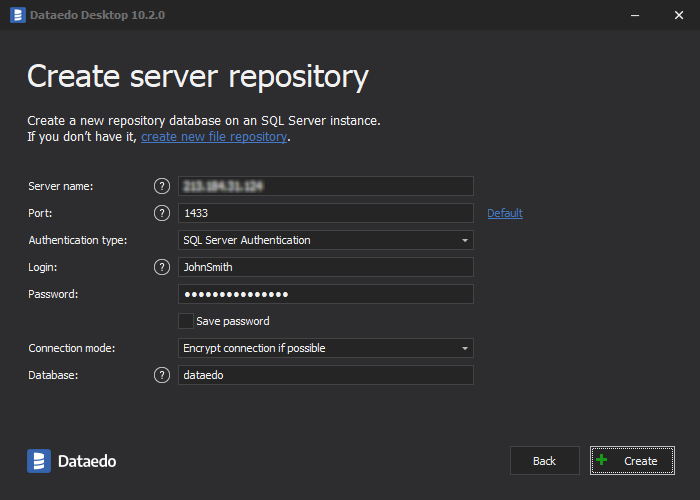The image size is (700, 500).
Task: Minimize the Dataedo Desktop window
Action: (633, 14)
